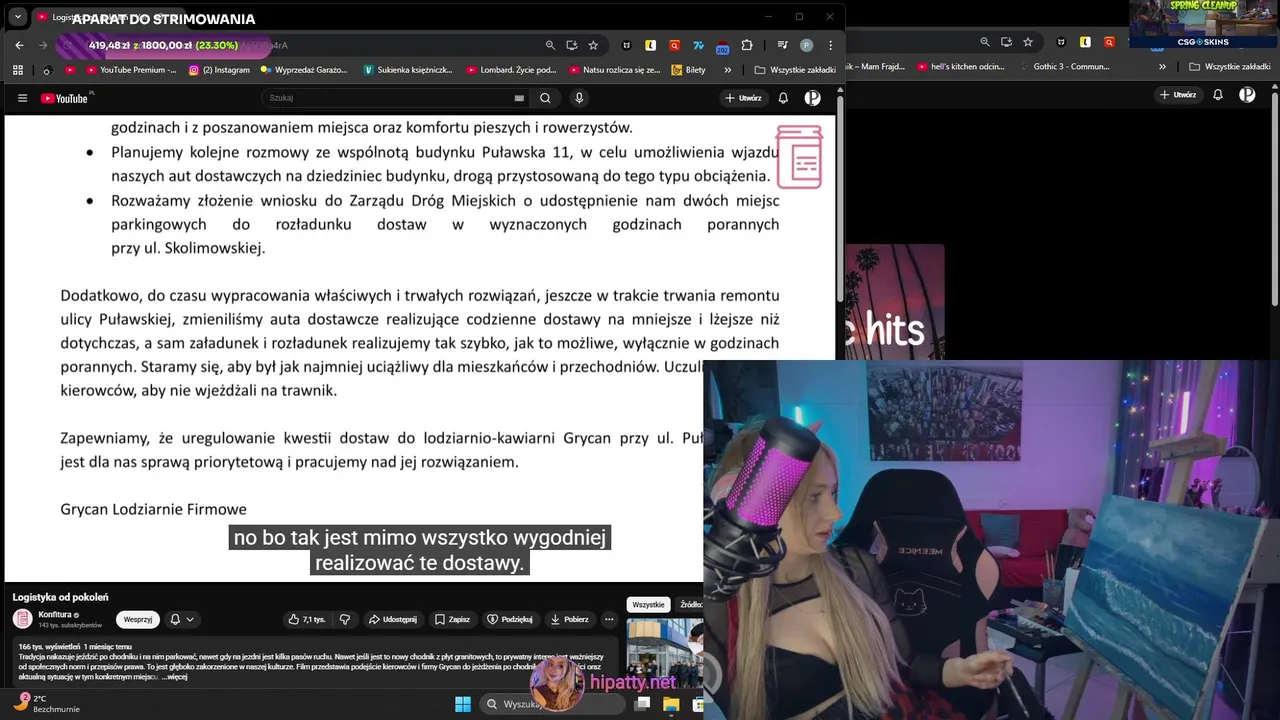This screenshot has height=720, width=1280.
Task: Click the YouTube search magnifier button
Action: tap(545, 98)
